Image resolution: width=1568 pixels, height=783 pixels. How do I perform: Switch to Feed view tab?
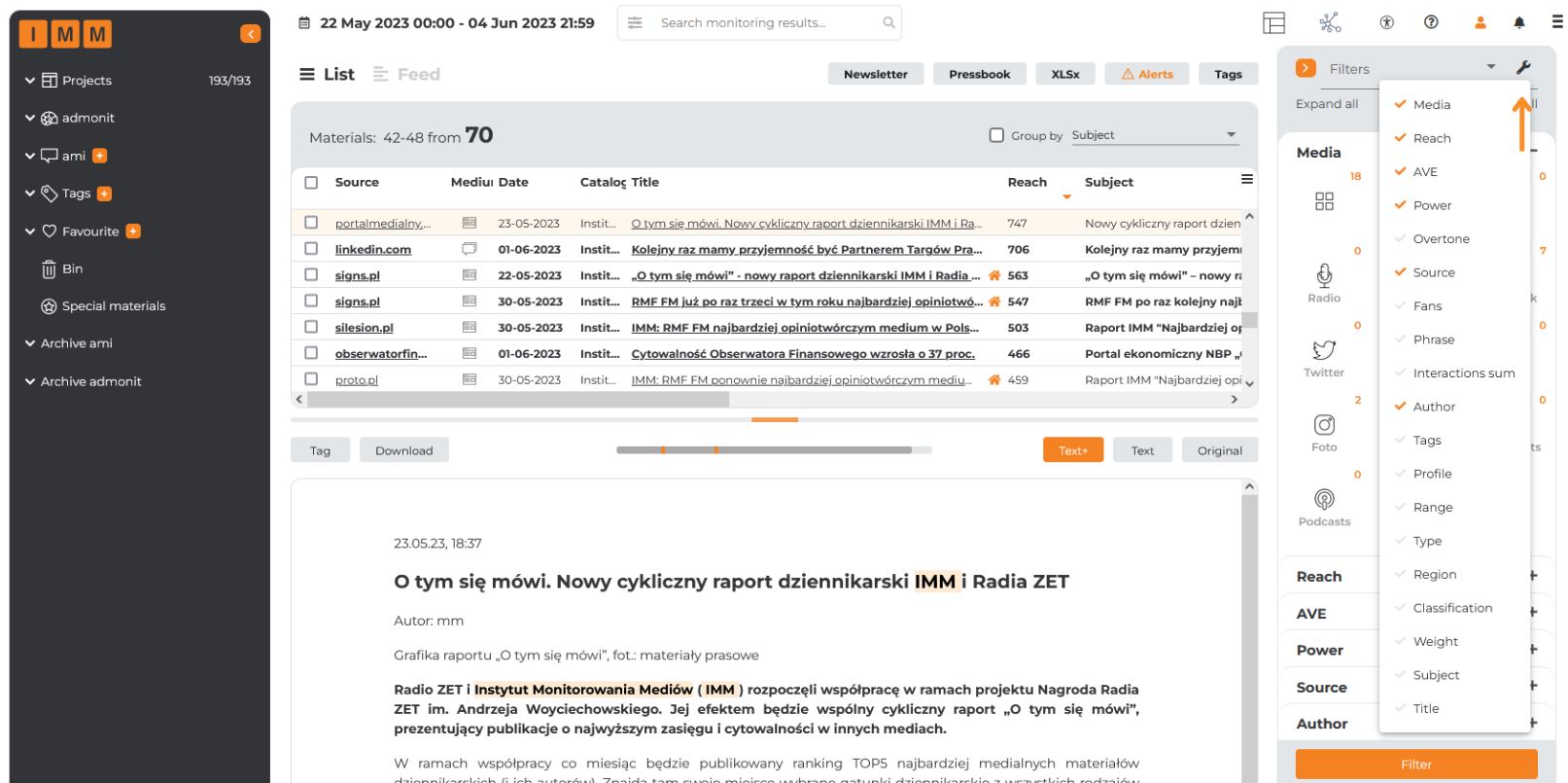[406, 74]
